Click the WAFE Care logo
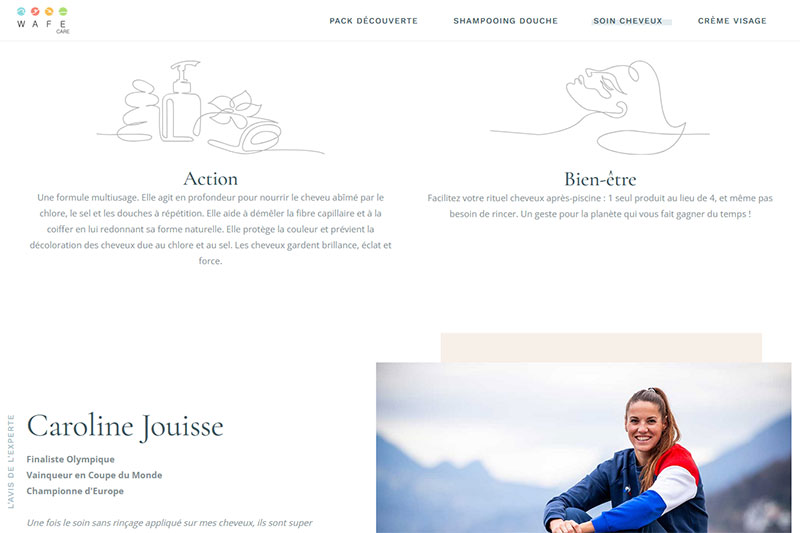 point(43,20)
